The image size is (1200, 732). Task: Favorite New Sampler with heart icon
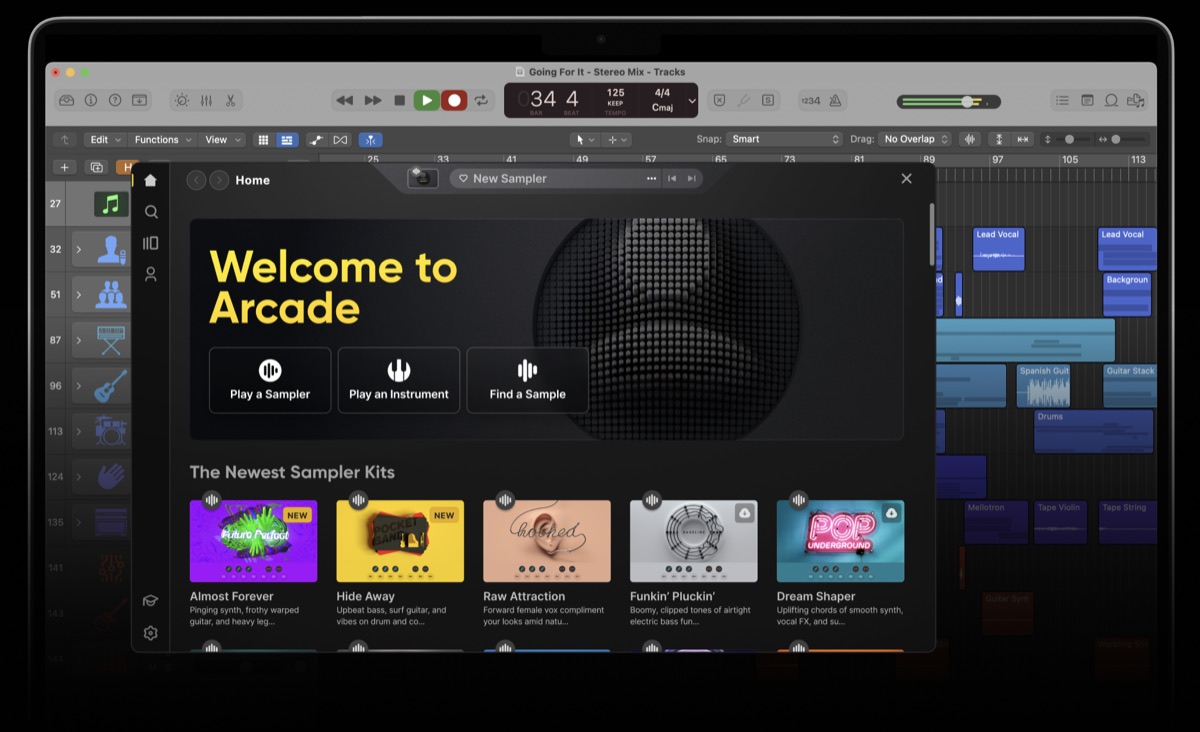click(x=463, y=178)
